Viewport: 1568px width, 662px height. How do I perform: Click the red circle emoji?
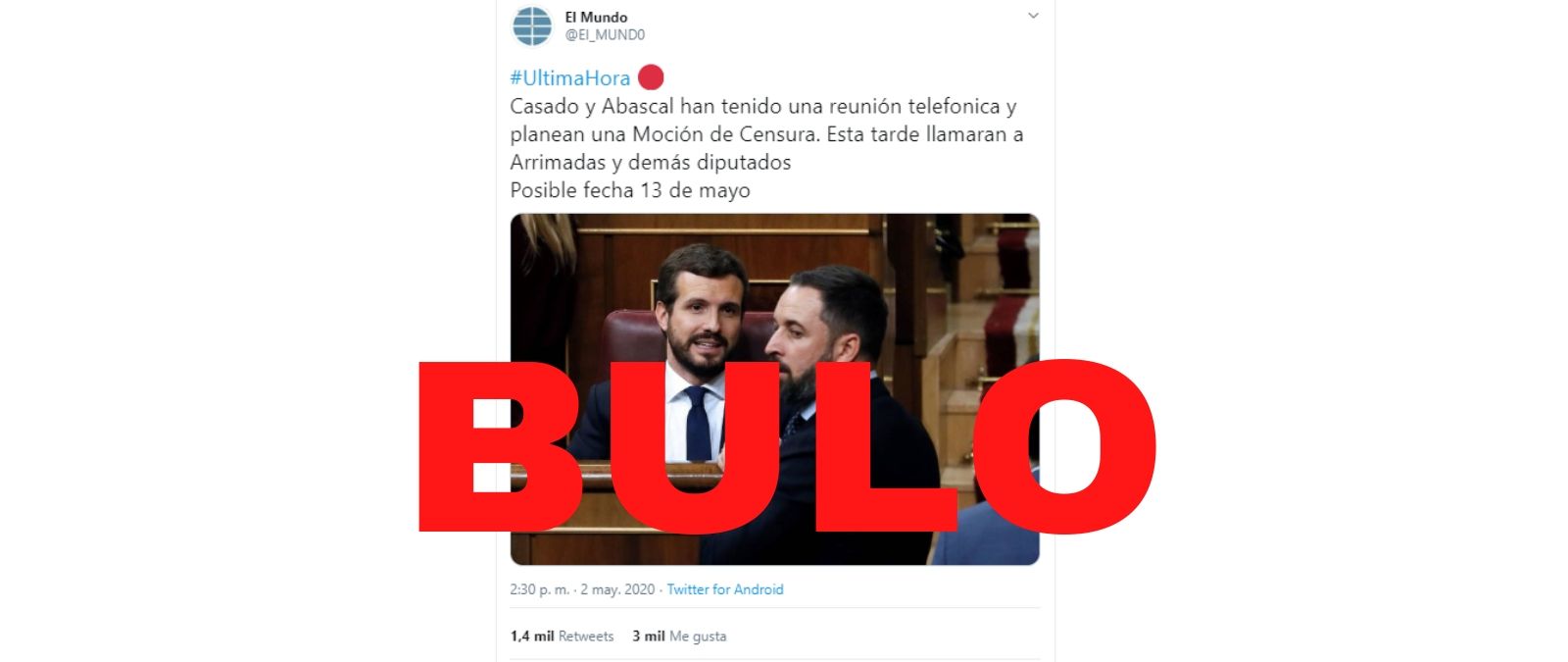point(651,77)
